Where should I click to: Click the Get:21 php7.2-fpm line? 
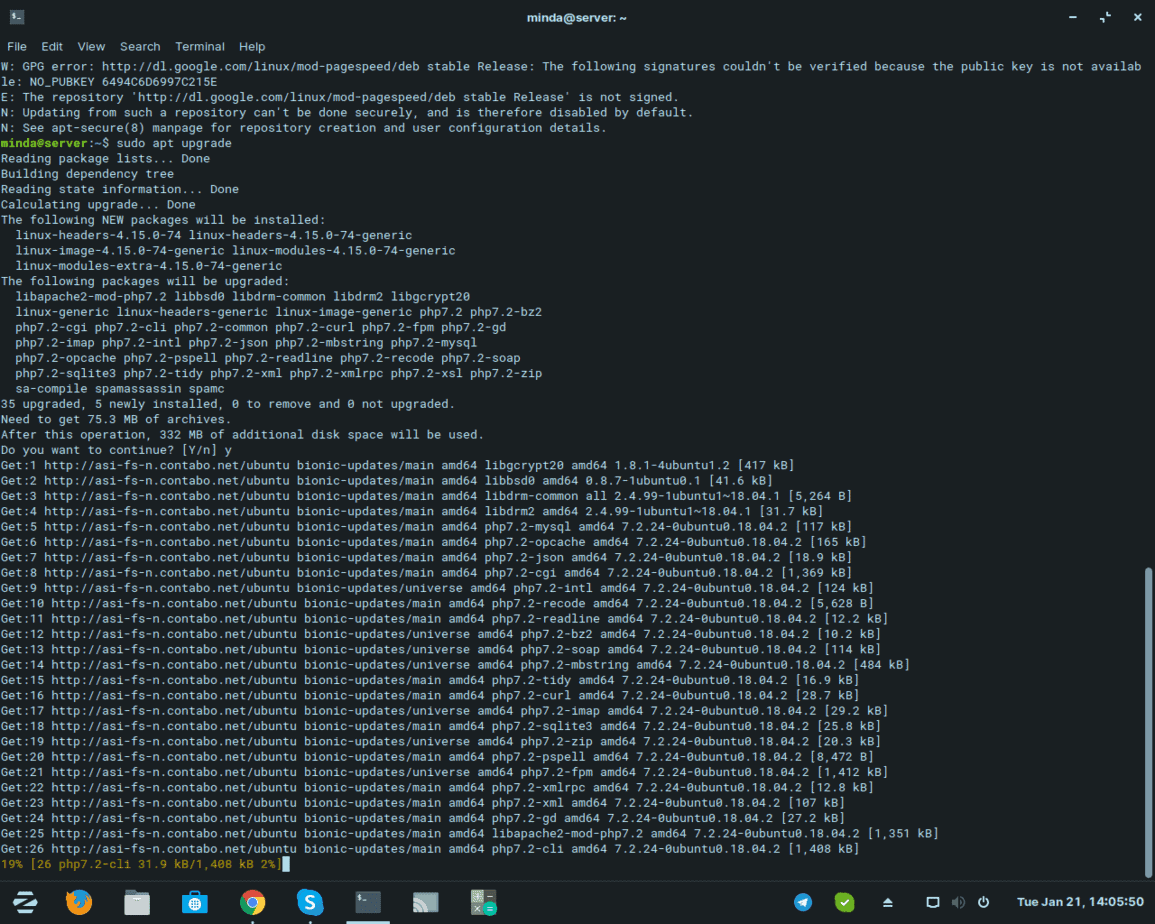tap(444, 771)
